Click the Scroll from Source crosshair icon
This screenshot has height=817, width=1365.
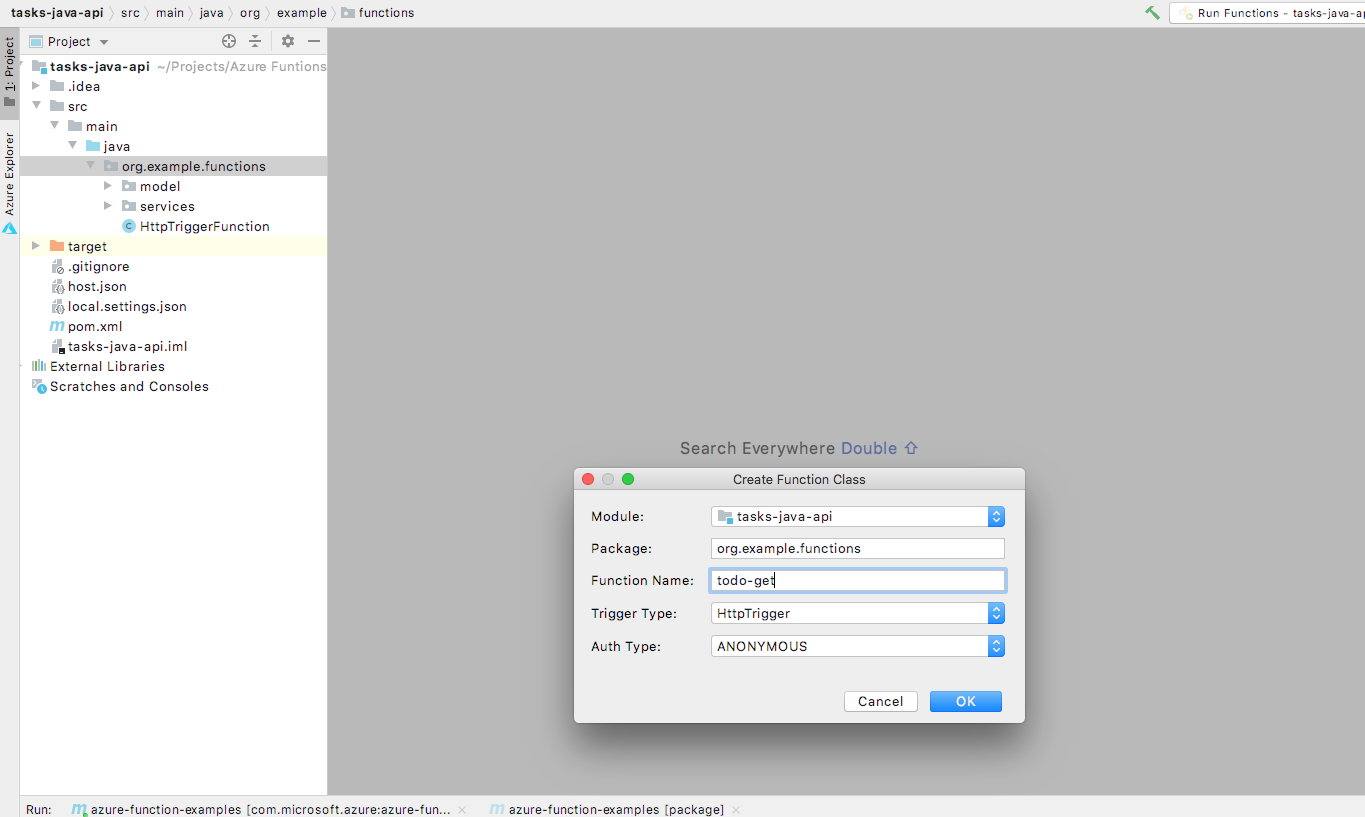(229, 41)
